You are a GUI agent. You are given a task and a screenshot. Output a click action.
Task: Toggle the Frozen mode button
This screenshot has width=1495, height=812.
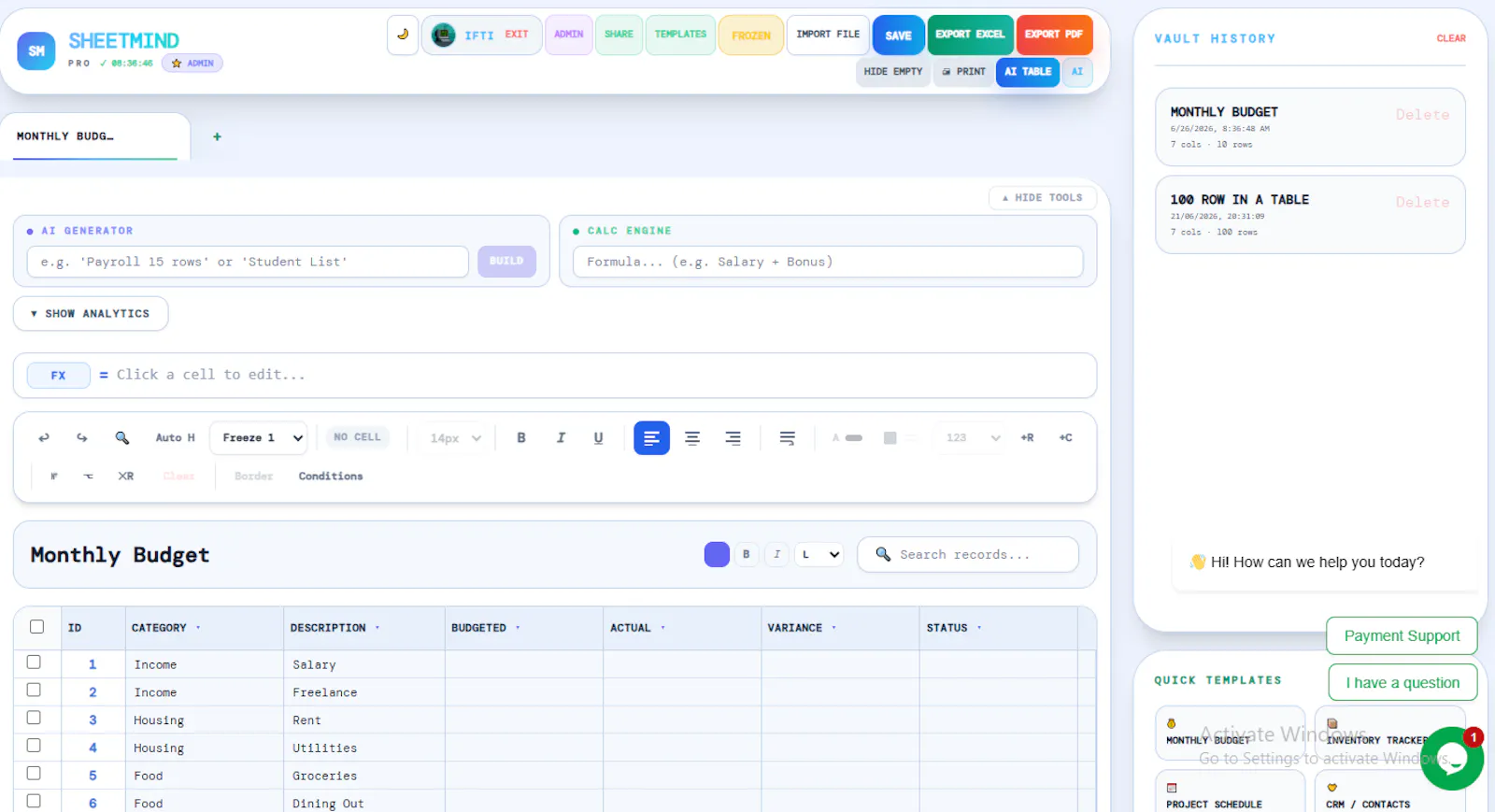pos(751,36)
